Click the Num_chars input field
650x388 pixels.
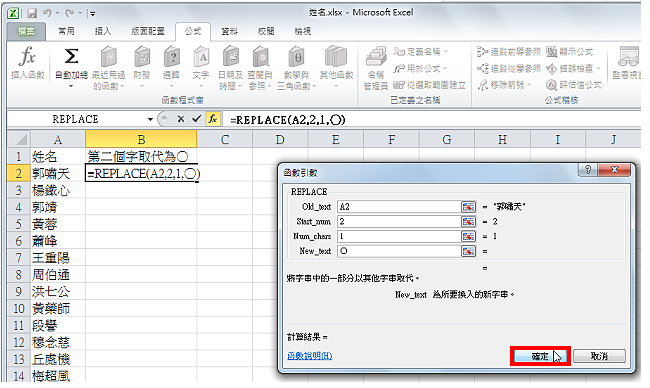(399, 236)
